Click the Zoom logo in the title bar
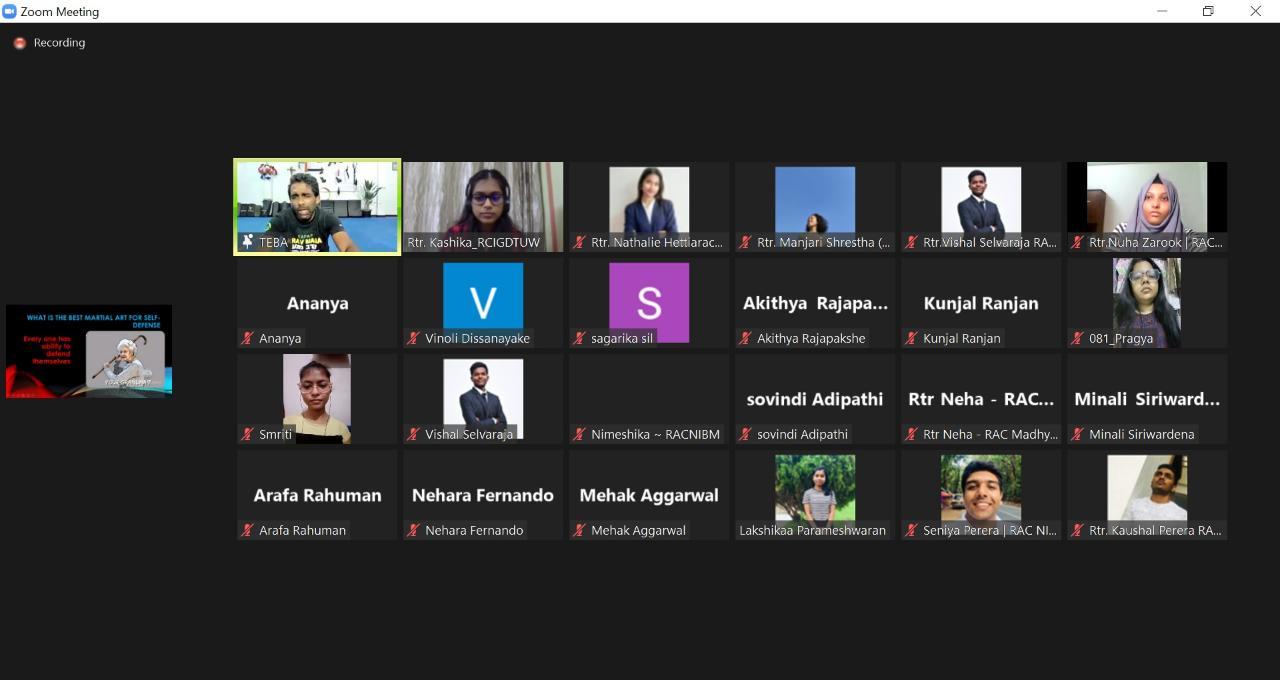The height and width of the screenshot is (680, 1280). tap(10, 11)
